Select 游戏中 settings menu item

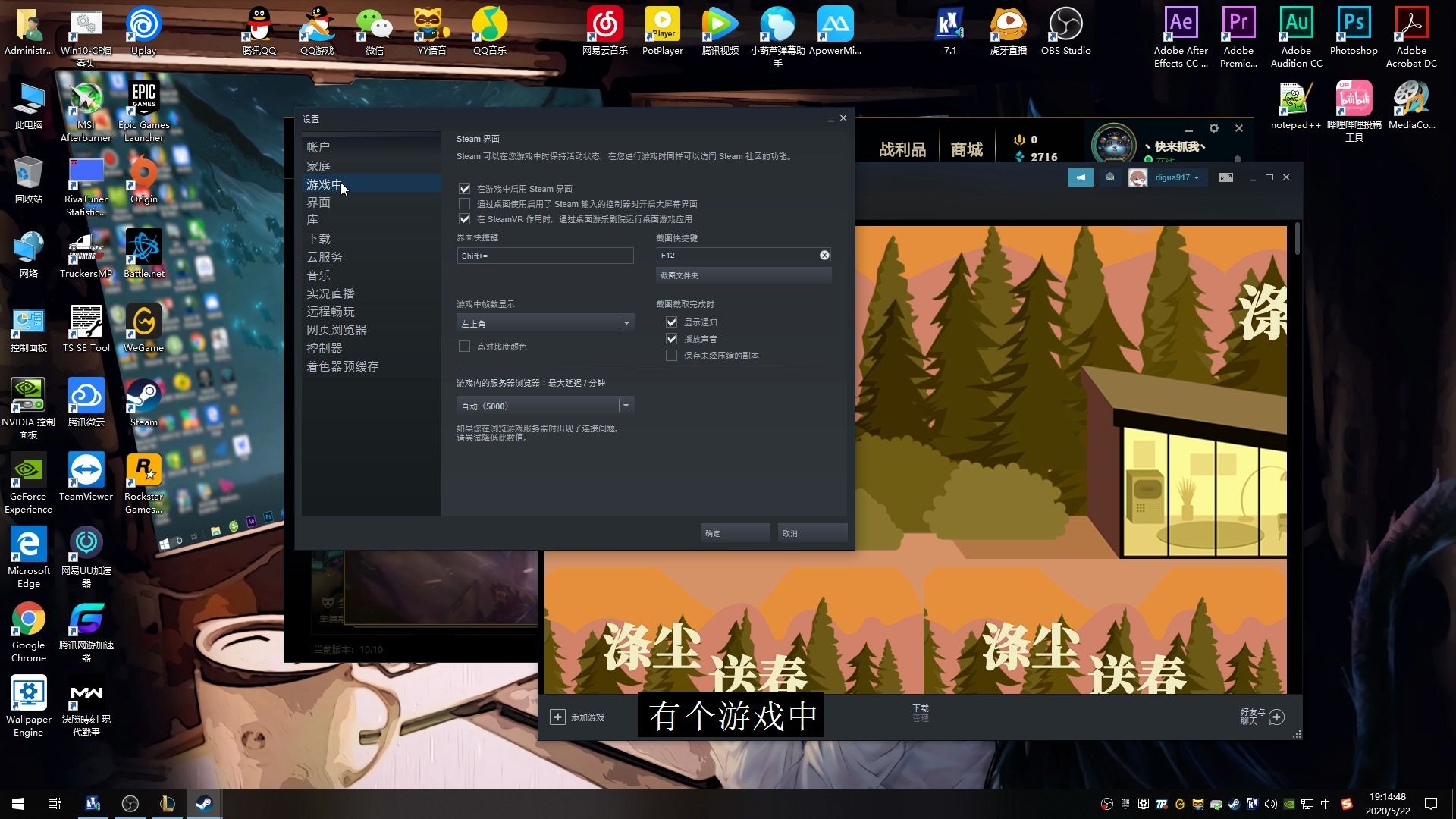(326, 184)
